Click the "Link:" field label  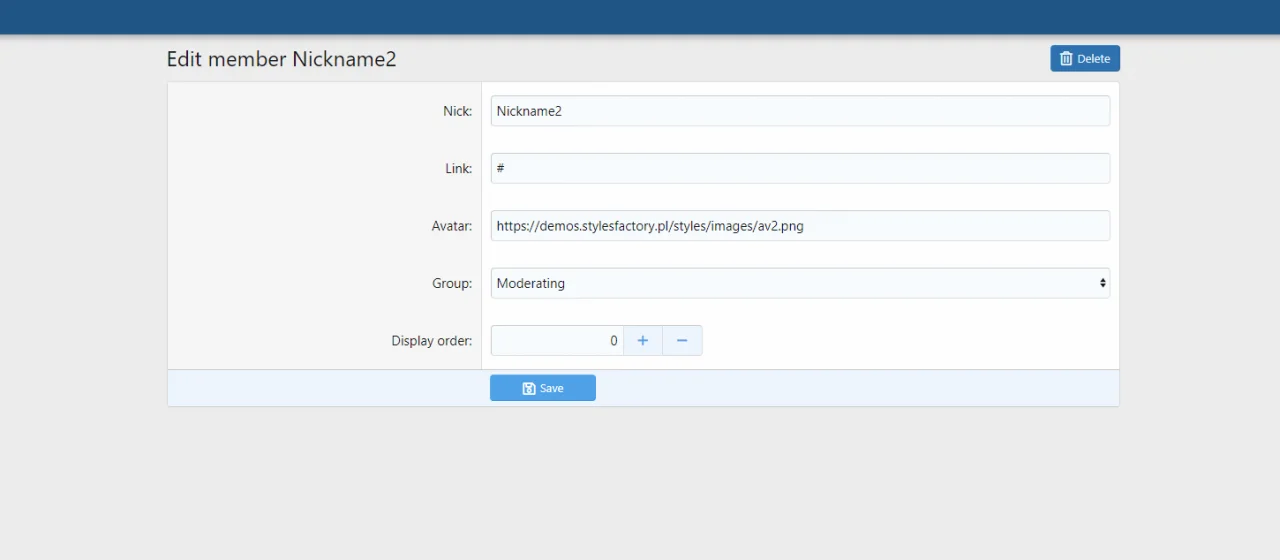(x=458, y=169)
